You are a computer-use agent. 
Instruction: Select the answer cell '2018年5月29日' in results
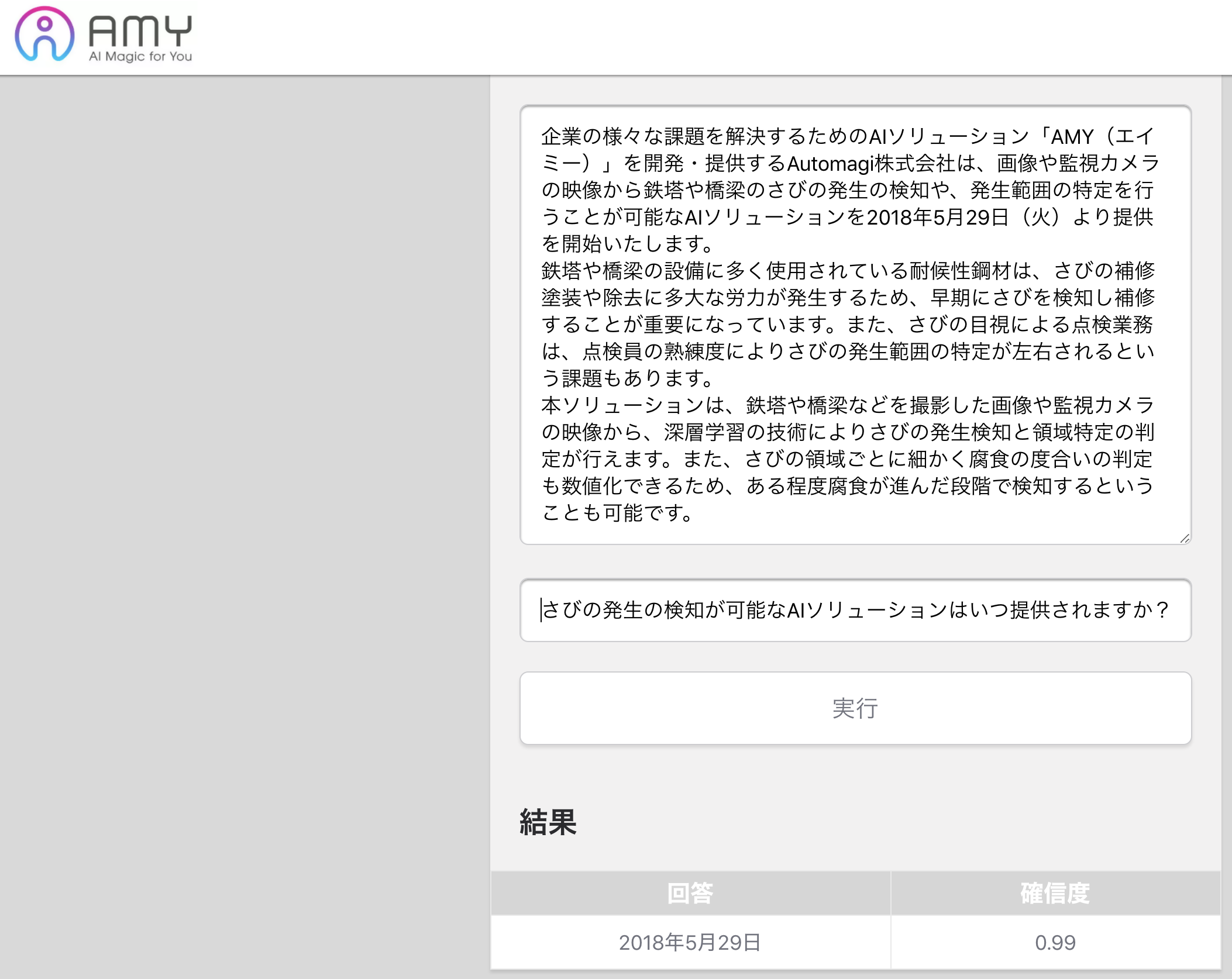[x=690, y=943]
